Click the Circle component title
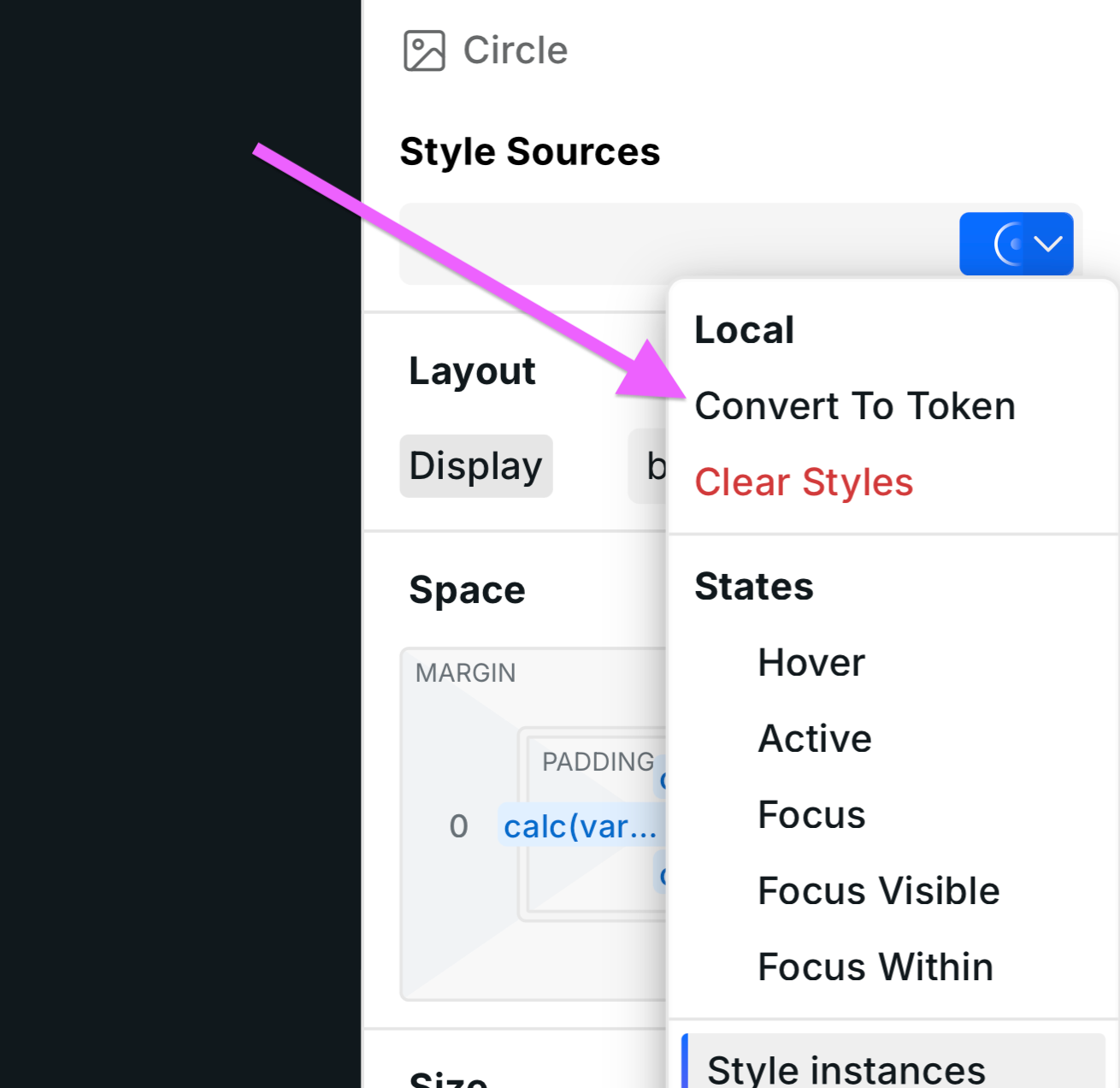 515,49
